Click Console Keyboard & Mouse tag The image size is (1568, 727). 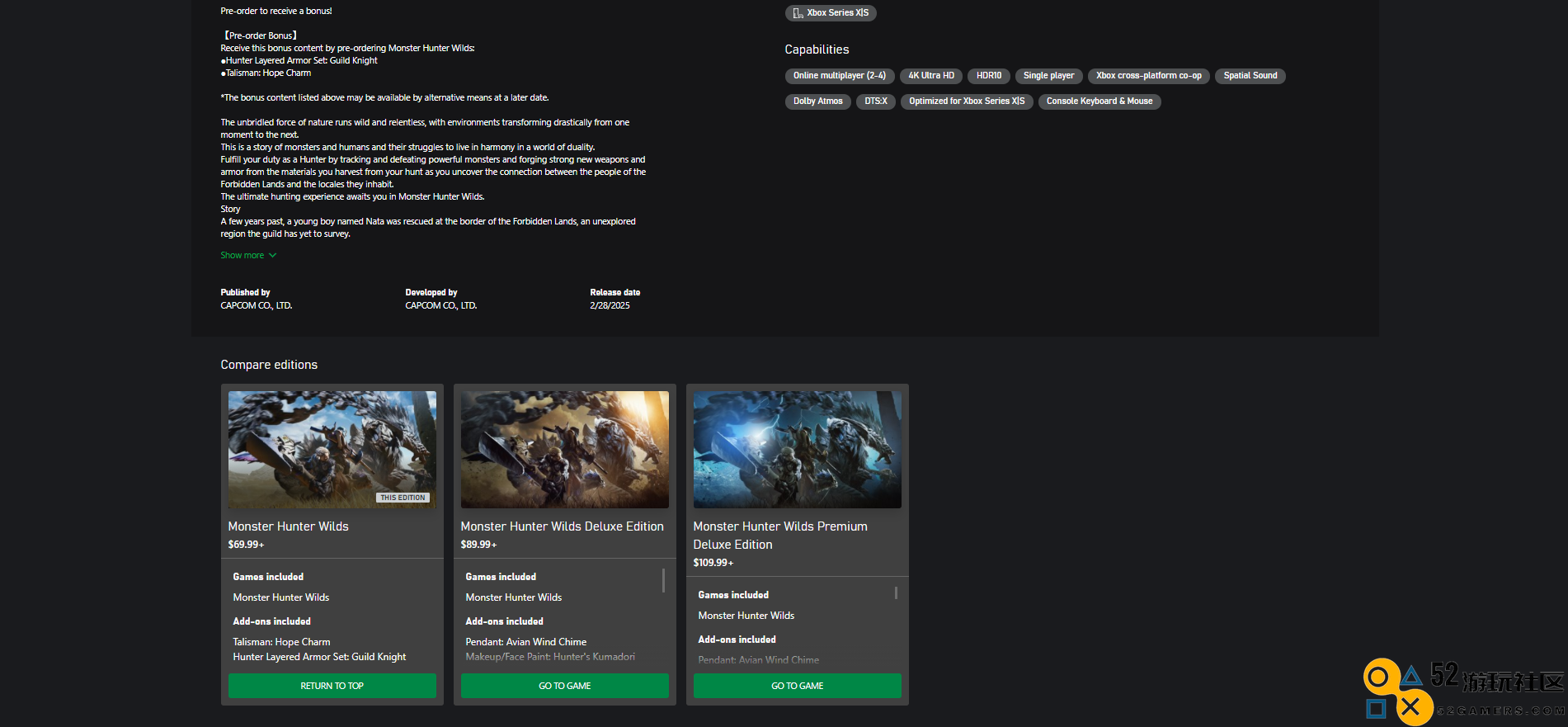point(1099,101)
